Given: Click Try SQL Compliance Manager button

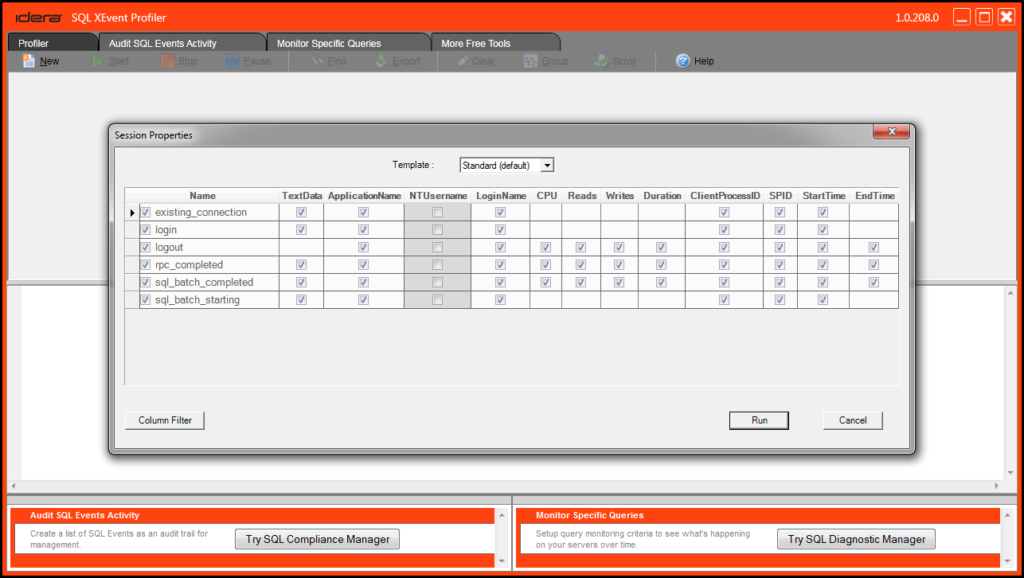Looking at the screenshot, I should [x=317, y=539].
